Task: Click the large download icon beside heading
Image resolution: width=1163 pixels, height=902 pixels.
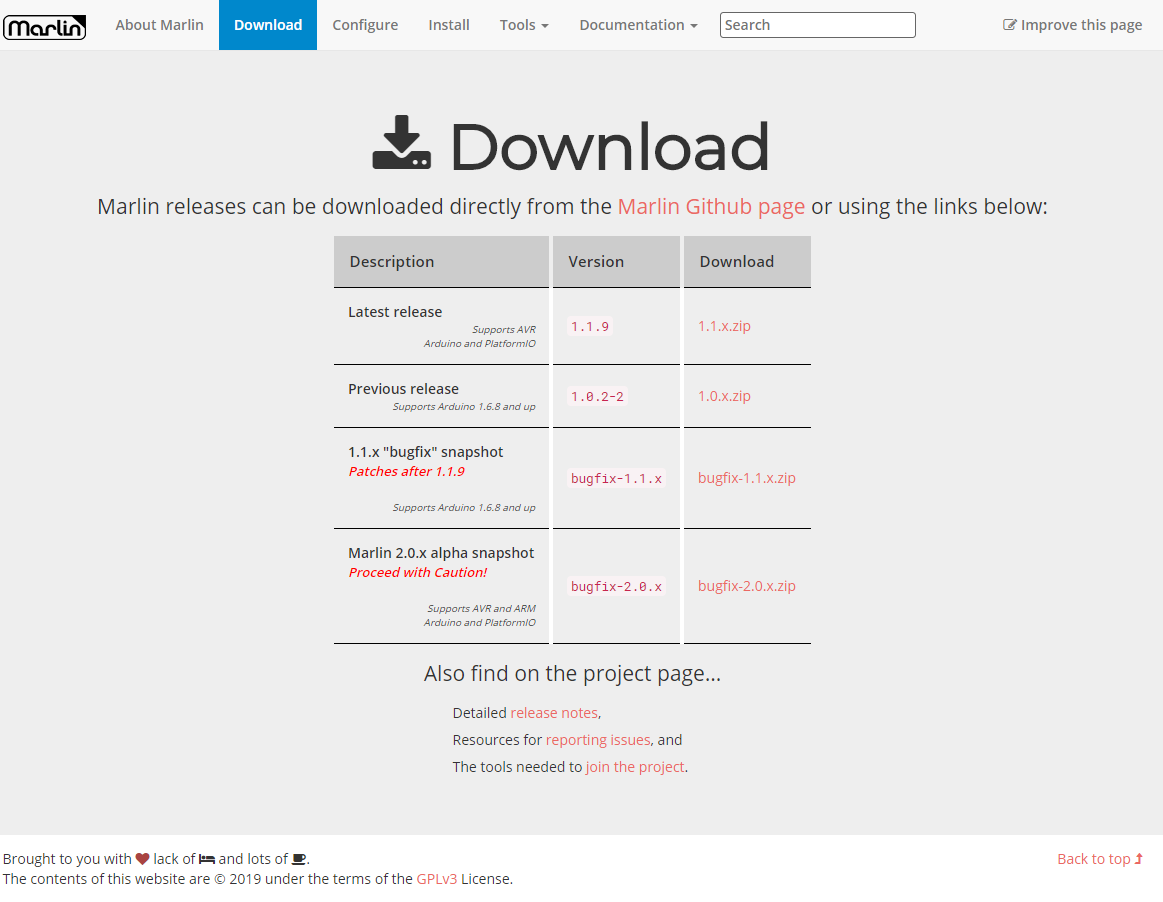Action: point(402,143)
